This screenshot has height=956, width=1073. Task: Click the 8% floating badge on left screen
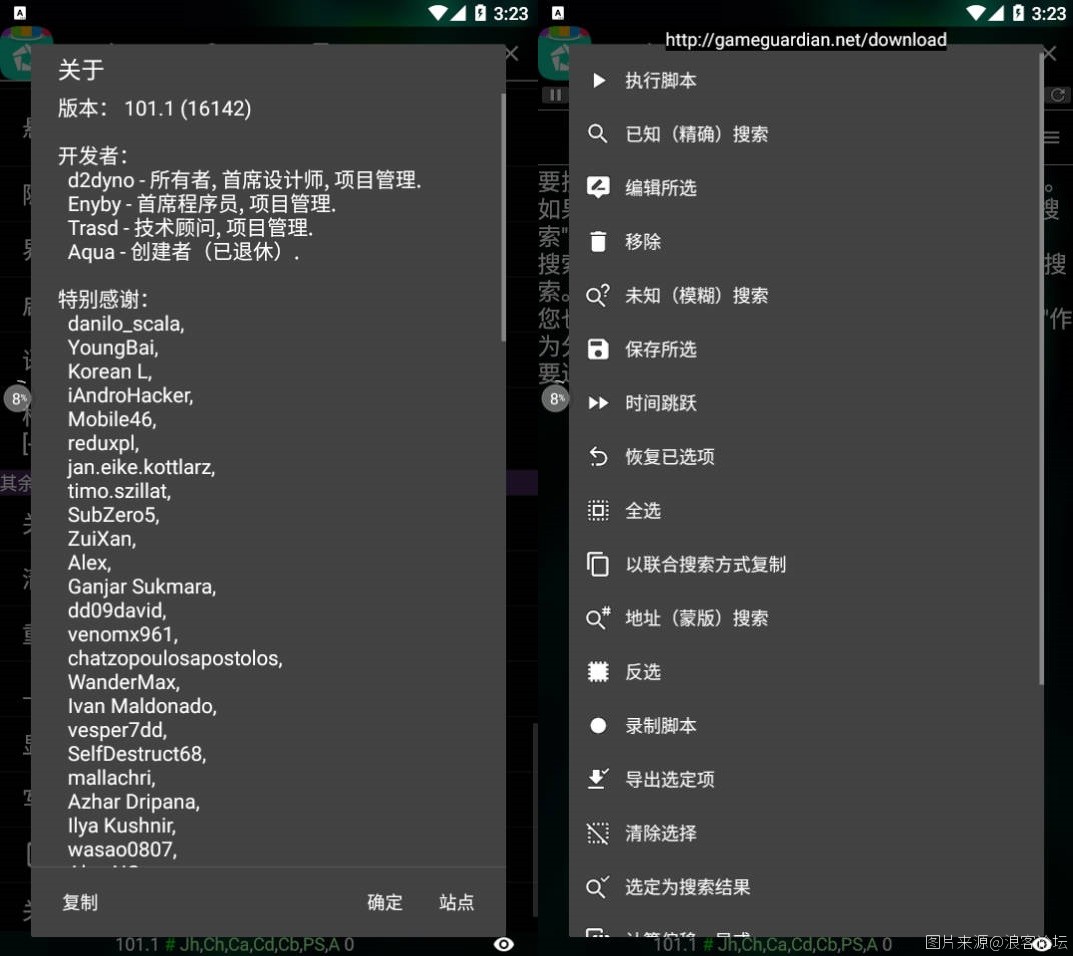[18, 398]
